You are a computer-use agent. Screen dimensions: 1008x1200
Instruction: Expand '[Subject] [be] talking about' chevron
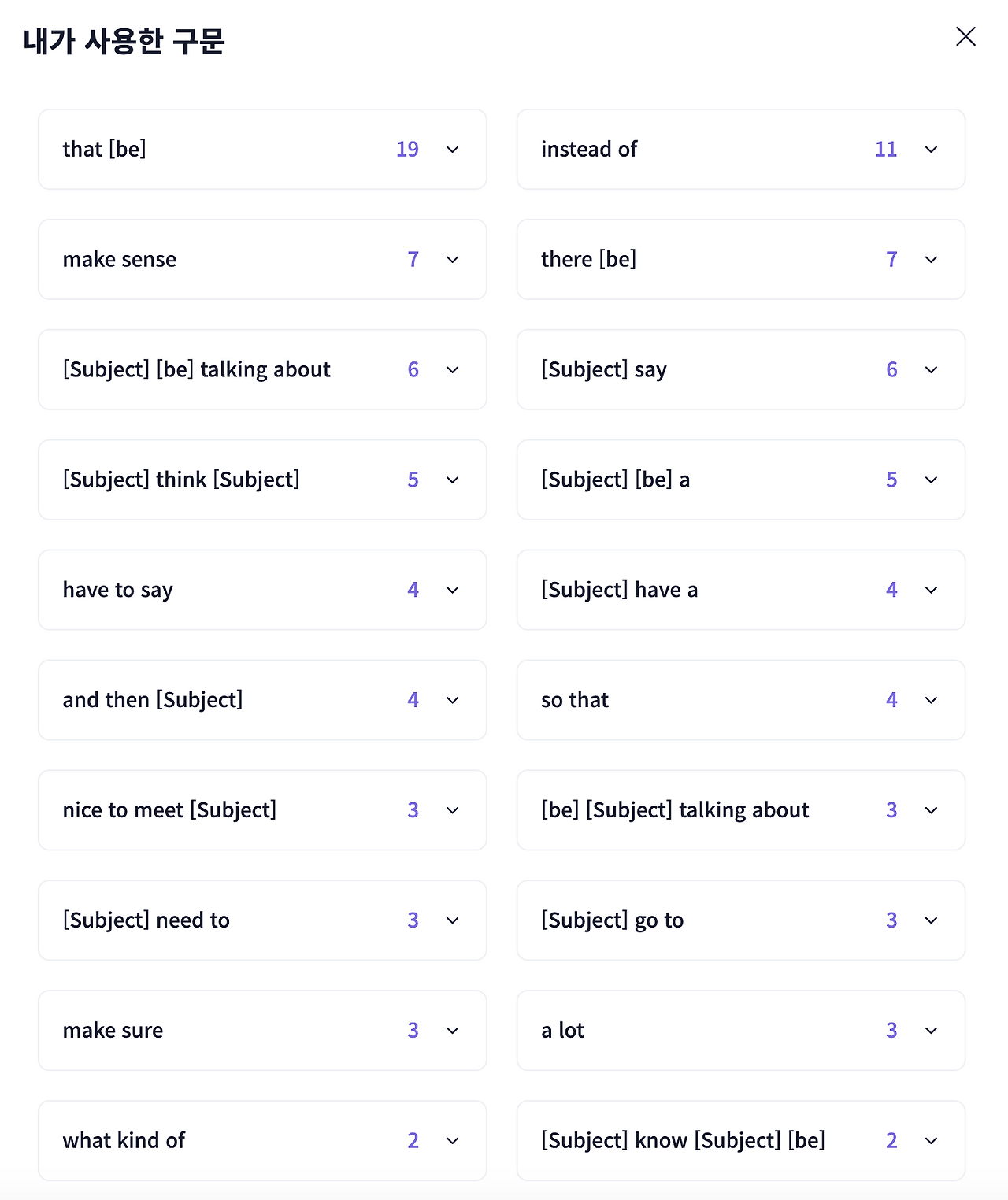(452, 370)
